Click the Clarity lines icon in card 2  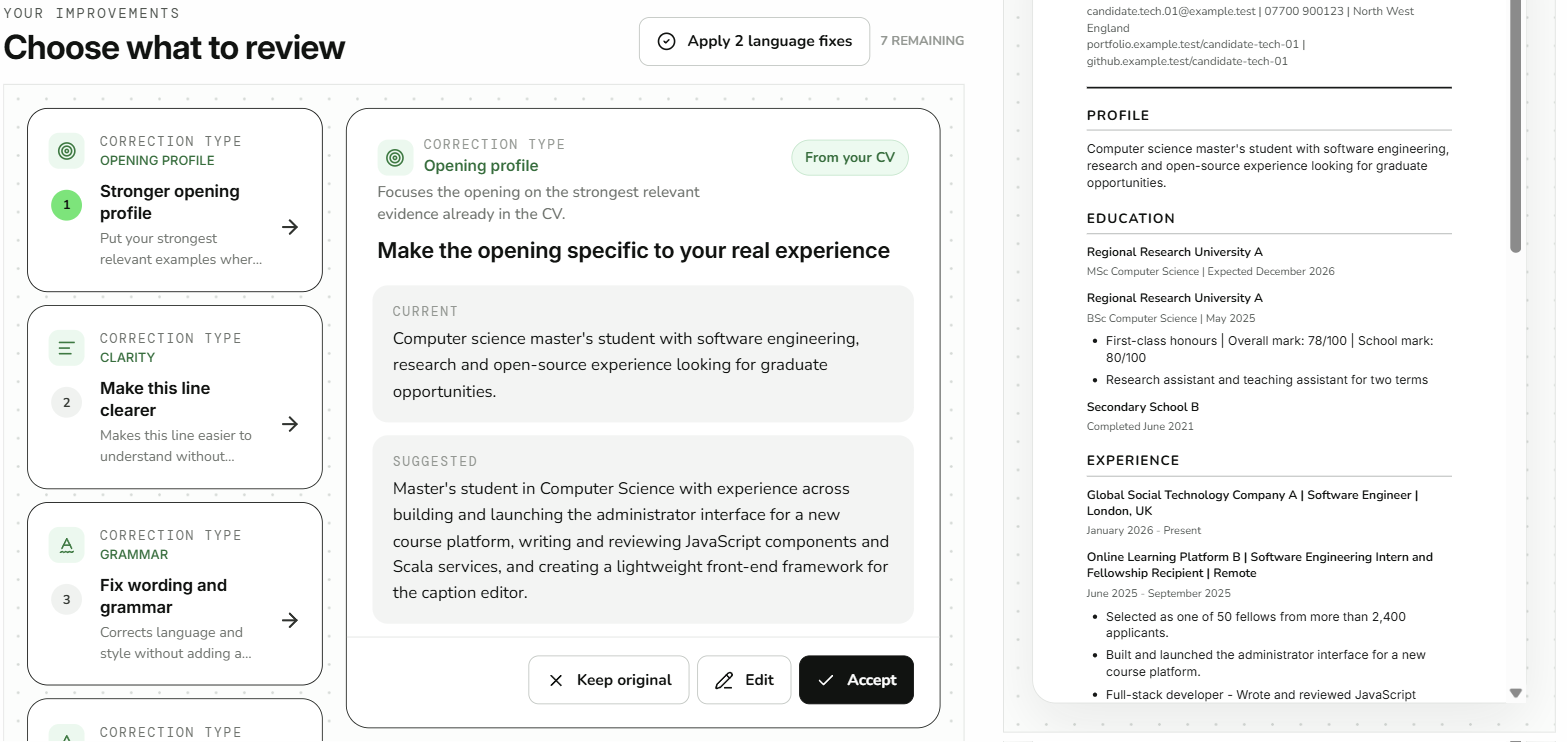(x=66, y=348)
